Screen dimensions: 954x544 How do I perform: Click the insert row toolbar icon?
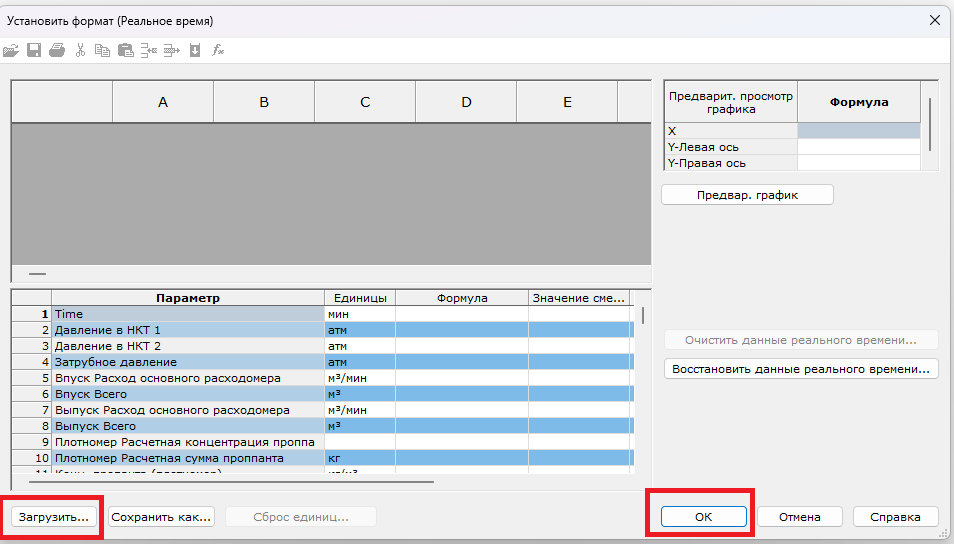tap(149, 50)
